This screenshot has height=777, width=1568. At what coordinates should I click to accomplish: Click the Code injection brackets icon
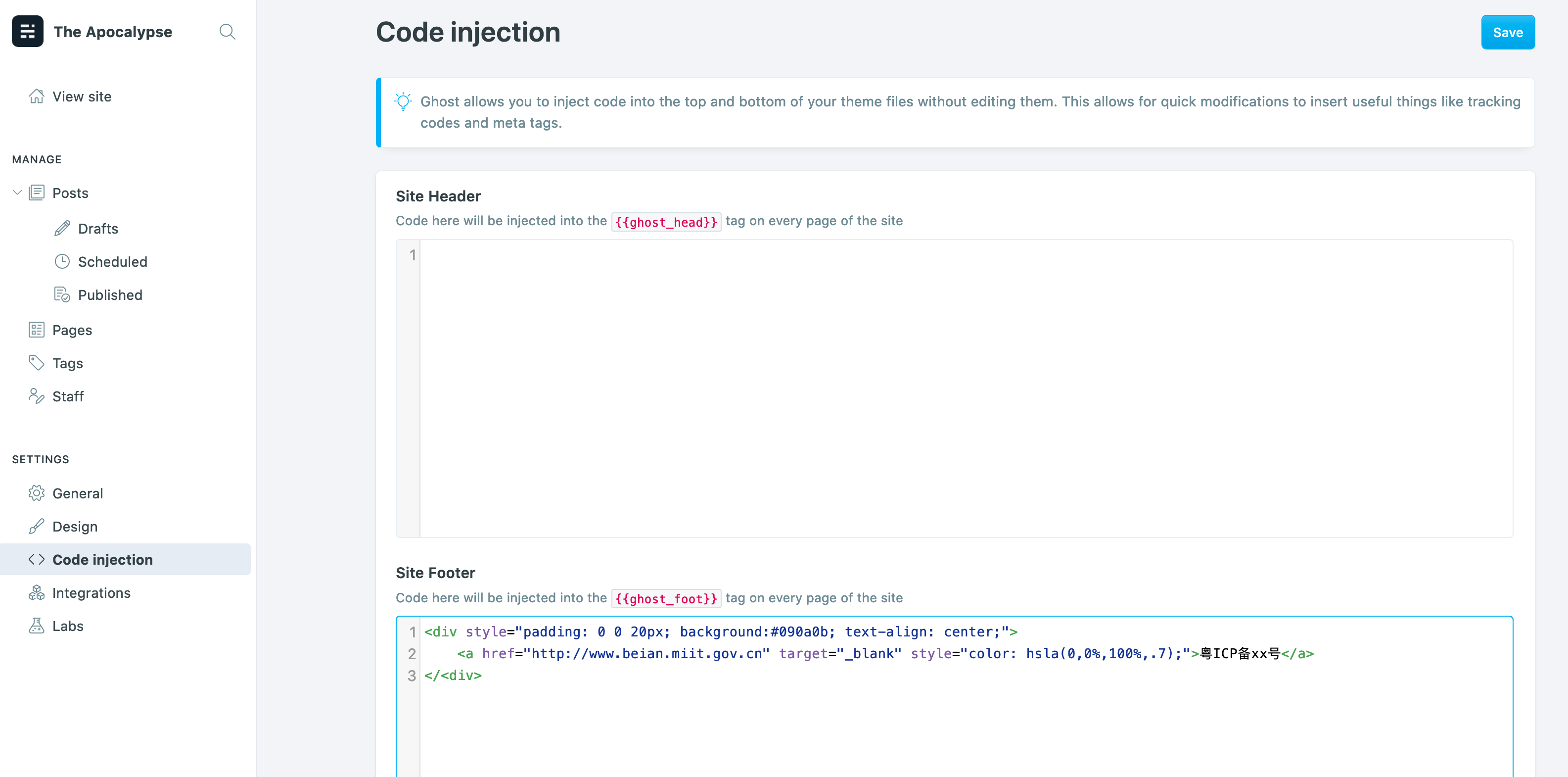(x=37, y=559)
